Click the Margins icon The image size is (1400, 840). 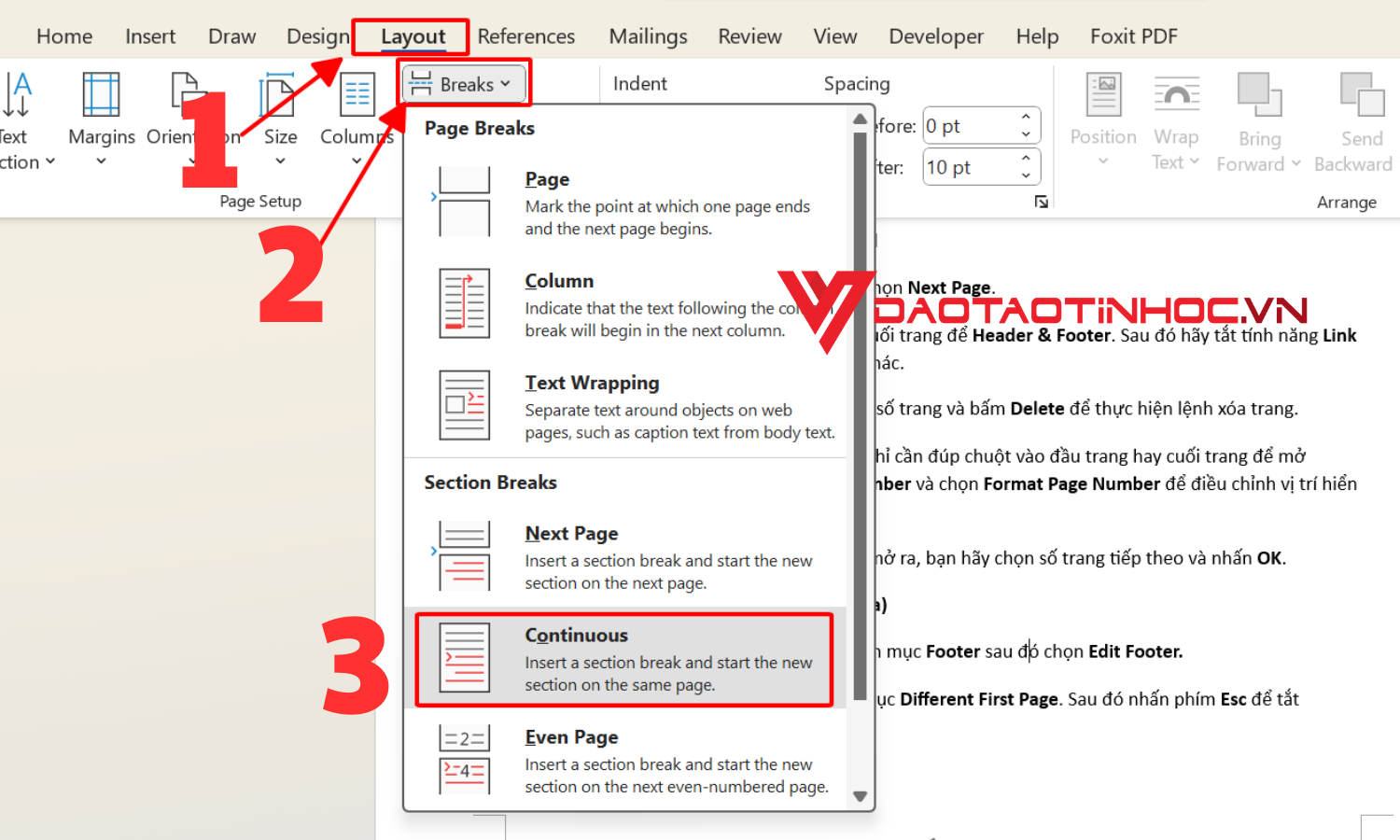(x=101, y=95)
